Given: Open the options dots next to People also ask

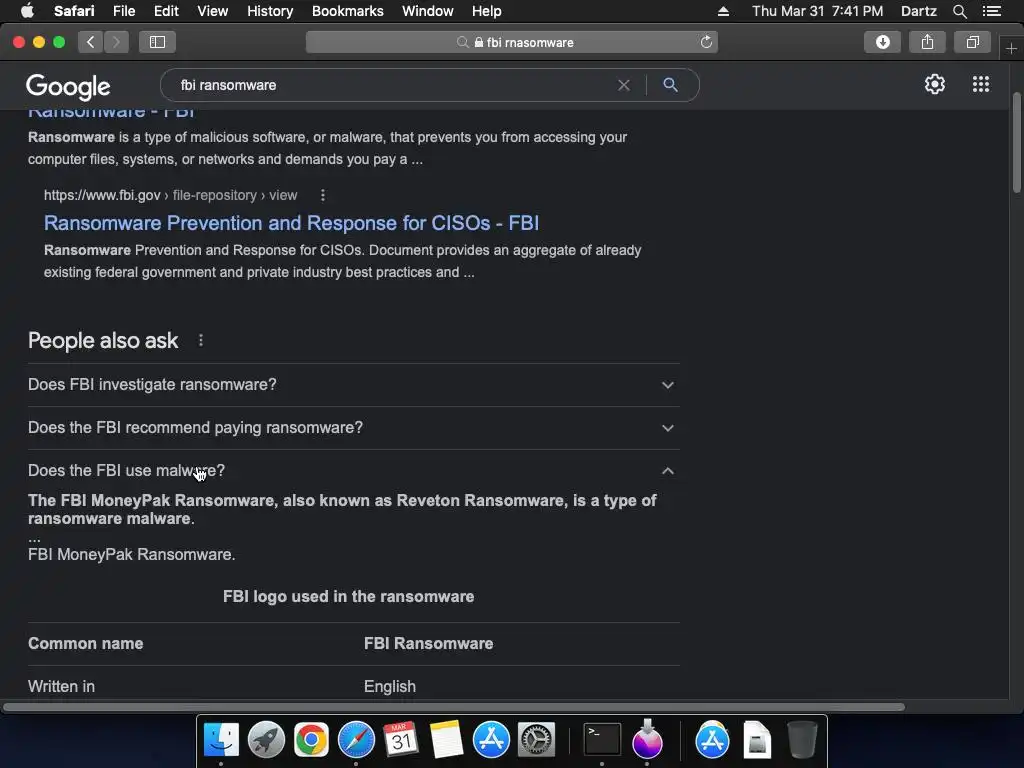Looking at the screenshot, I should [200, 340].
